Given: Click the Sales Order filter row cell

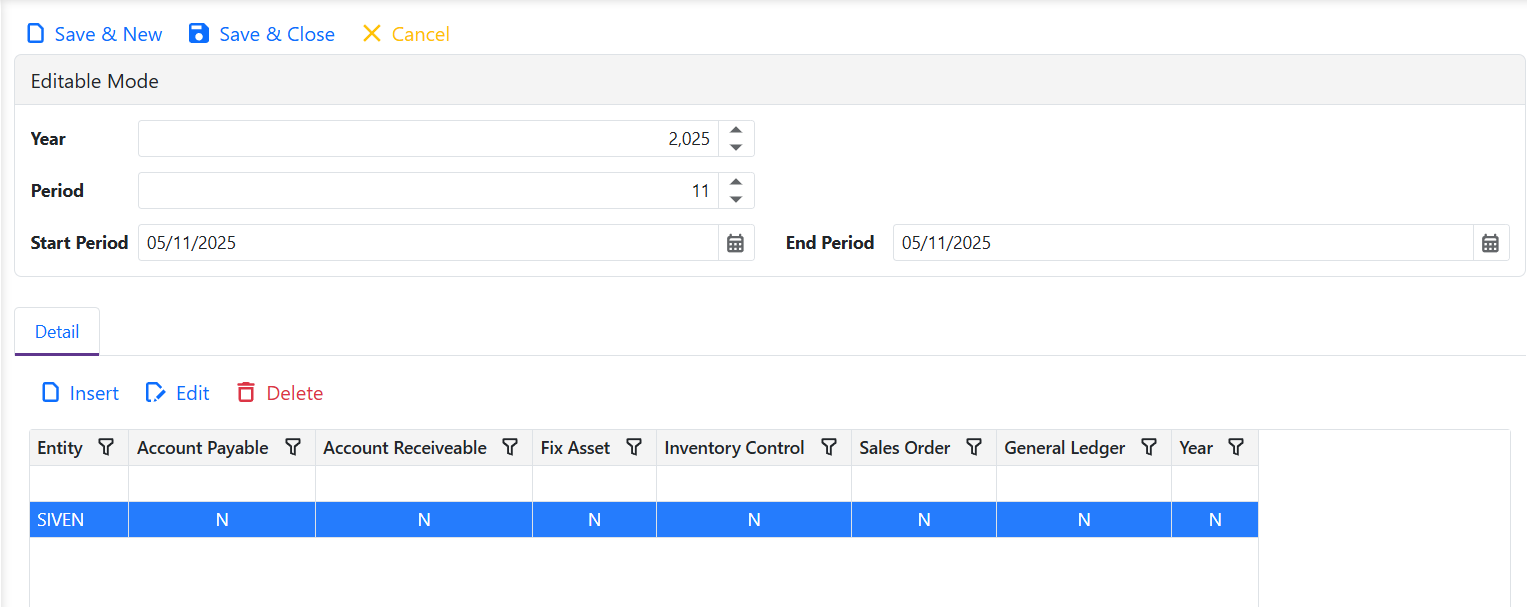Looking at the screenshot, I should click(x=924, y=484).
